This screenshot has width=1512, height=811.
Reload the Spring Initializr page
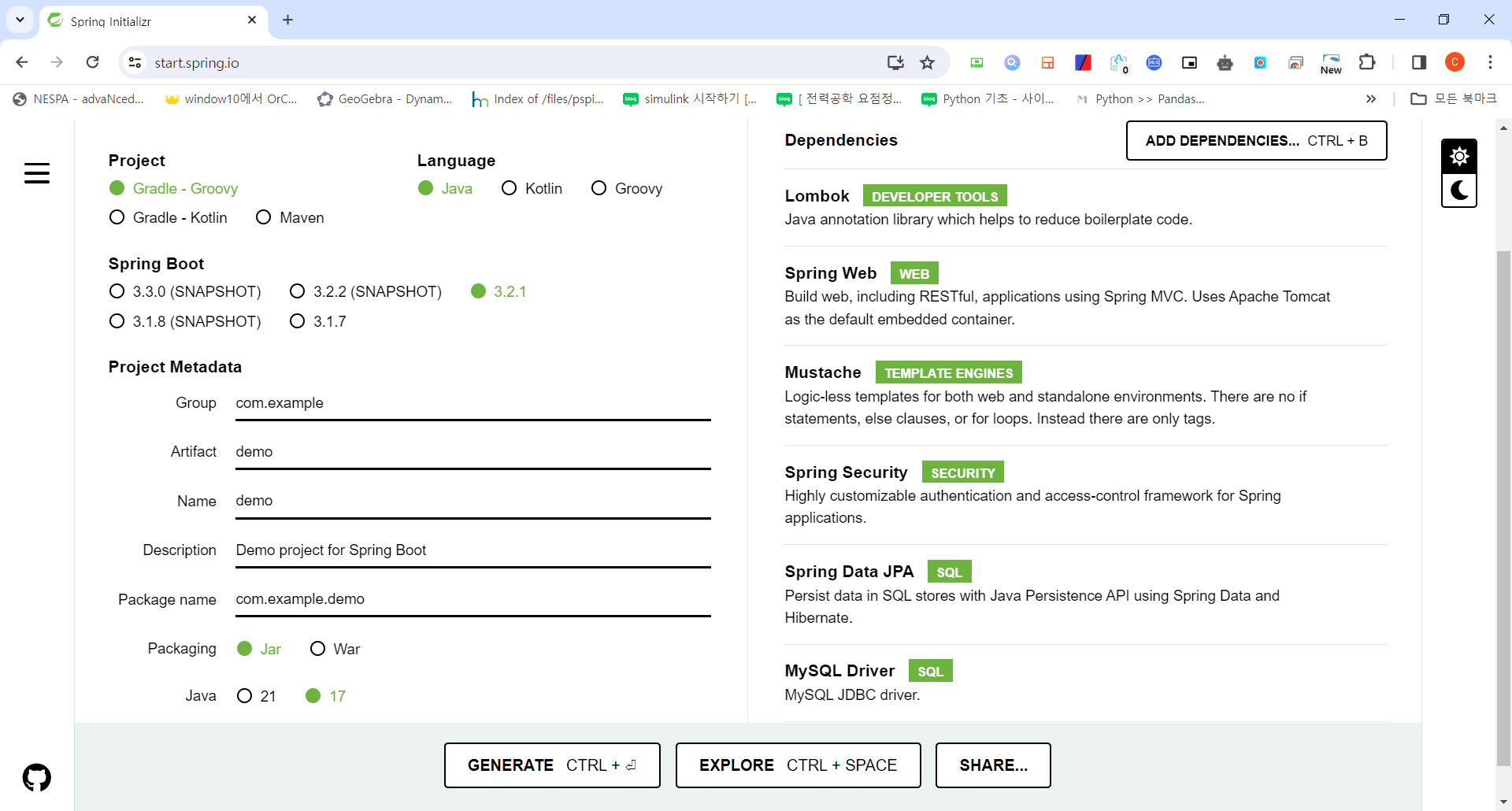click(93, 62)
